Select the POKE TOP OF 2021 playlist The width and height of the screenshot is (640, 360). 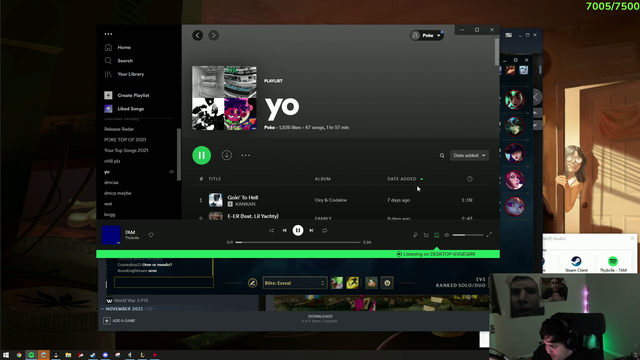coord(125,140)
